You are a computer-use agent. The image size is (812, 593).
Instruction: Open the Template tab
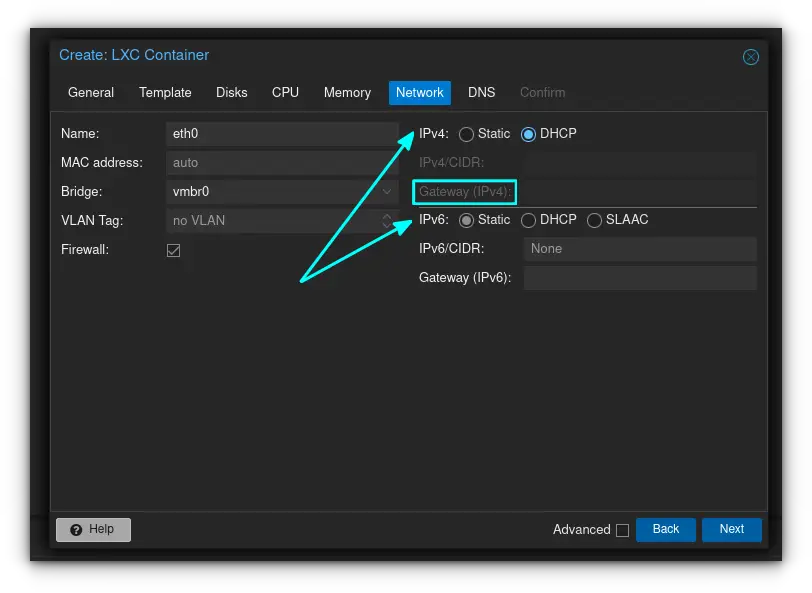[165, 93]
